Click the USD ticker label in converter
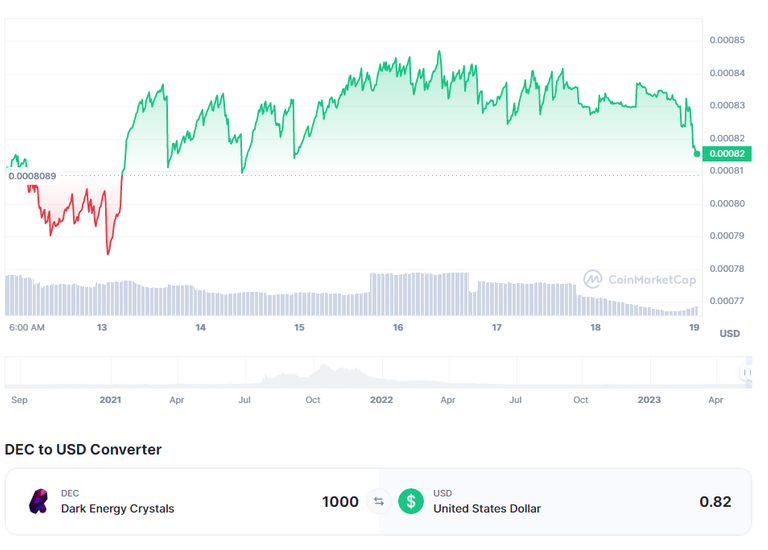Screen dimensions: 768x550 point(442,493)
